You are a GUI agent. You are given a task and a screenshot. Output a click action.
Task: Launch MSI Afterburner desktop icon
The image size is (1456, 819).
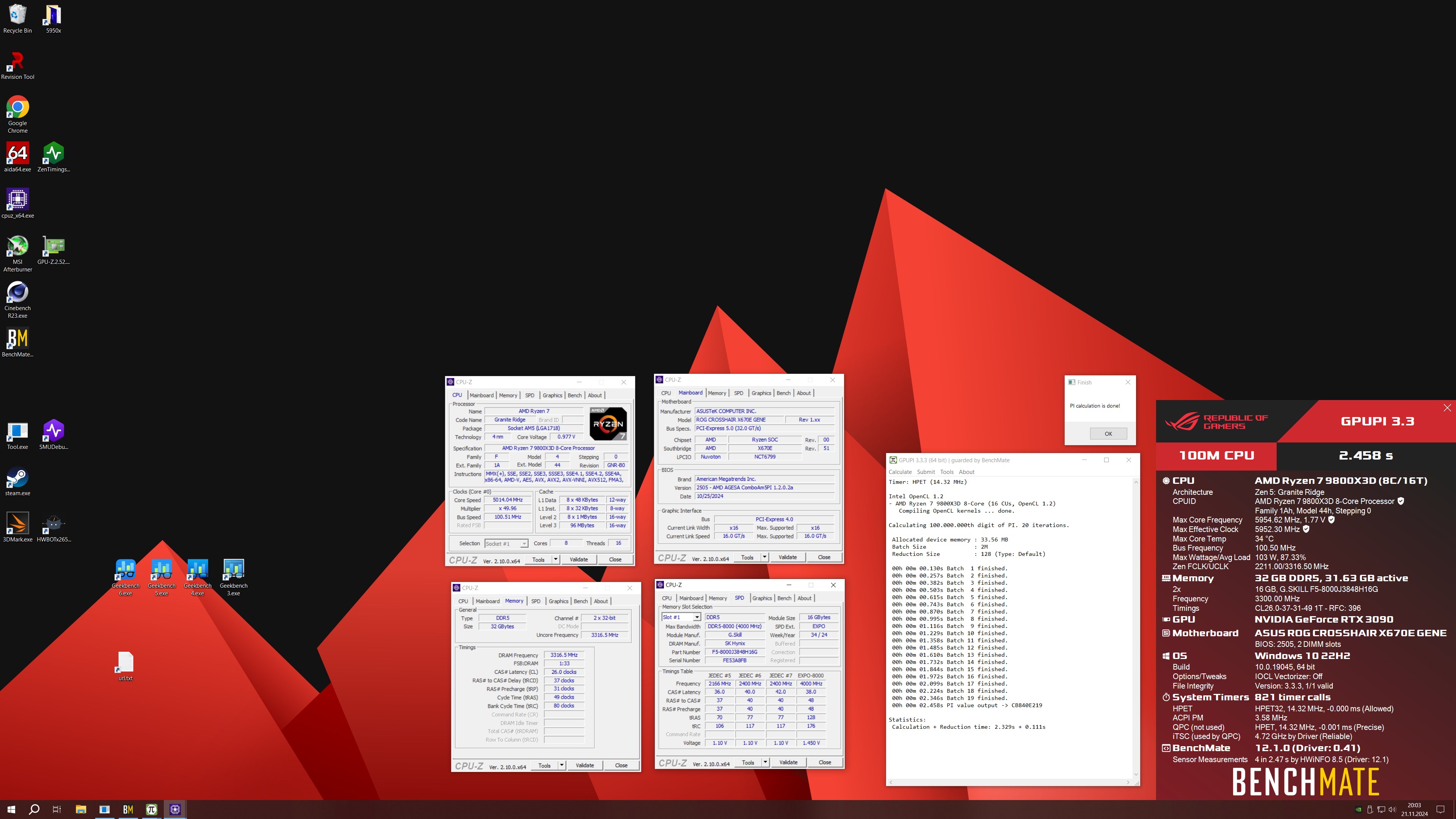(x=17, y=254)
